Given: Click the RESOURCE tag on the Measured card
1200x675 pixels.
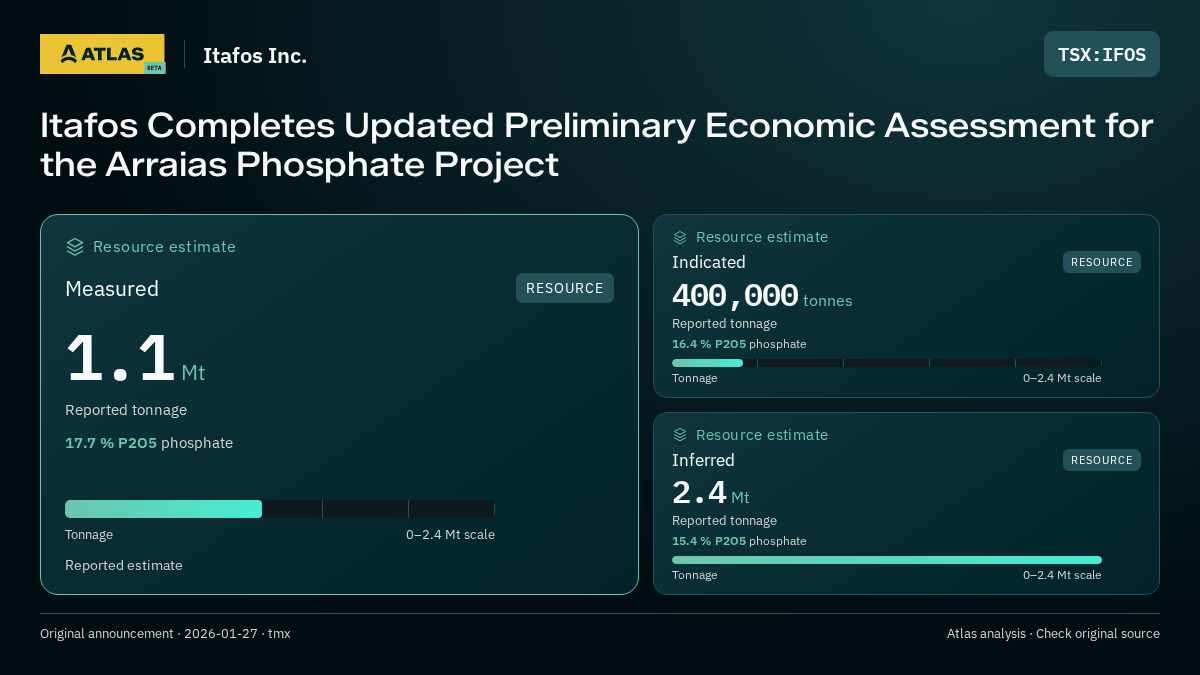Looking at the screenshot, I should click(x=565, y=288).
